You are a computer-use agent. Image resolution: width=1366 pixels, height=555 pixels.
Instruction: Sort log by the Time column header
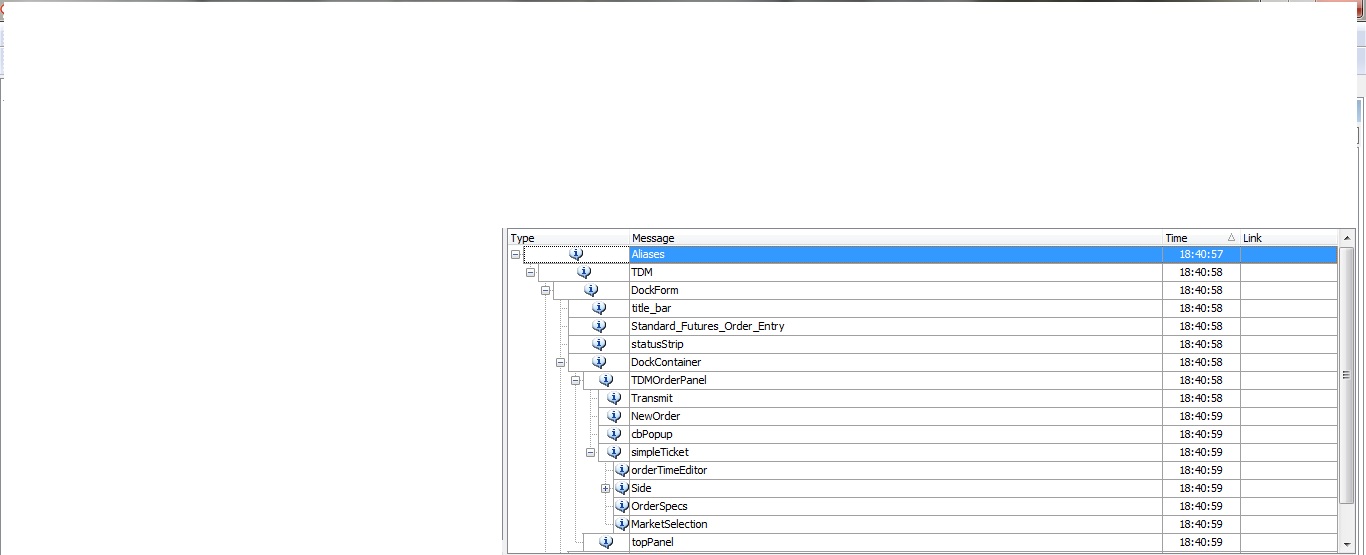tap(1198, 238)
